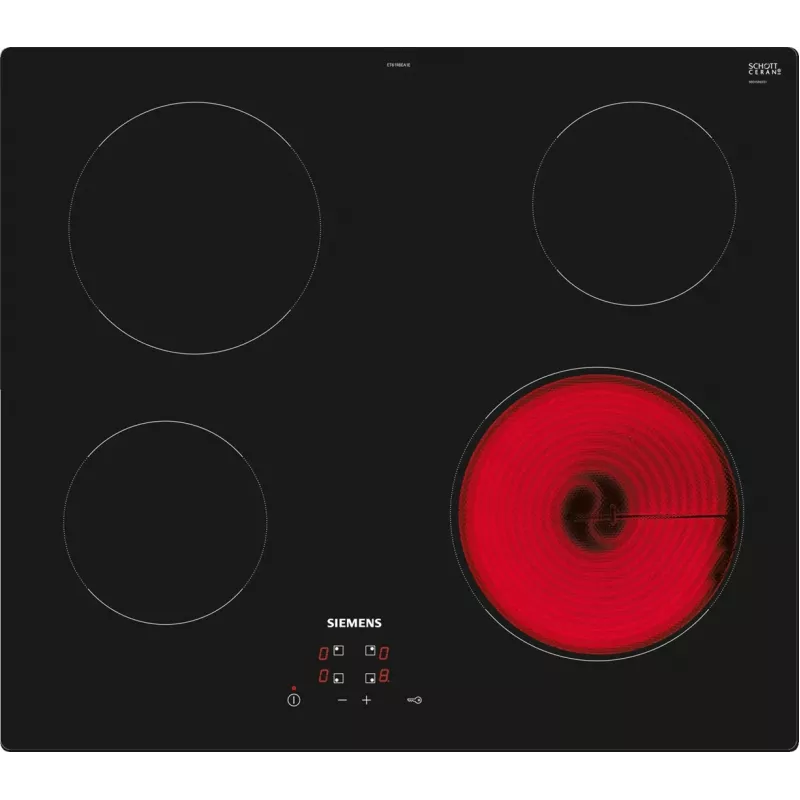This screenshot has height=800, width=800.
Task: Tap the main power on/off symbol
Action: click(293, 700)
